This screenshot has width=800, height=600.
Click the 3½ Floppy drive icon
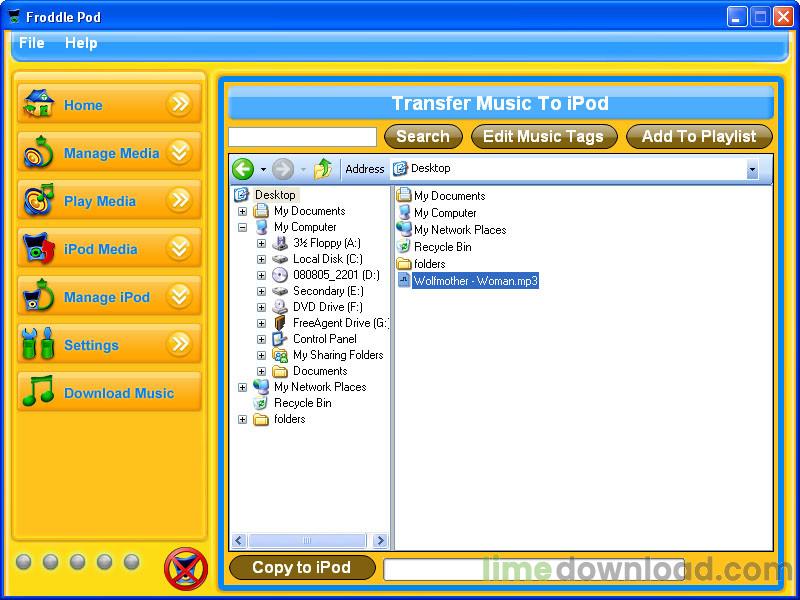click(x=280, y=243)
